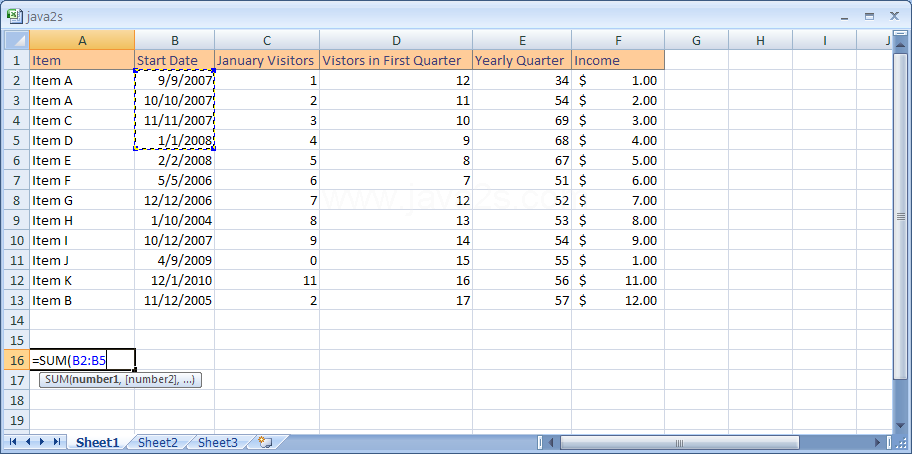
Task: Click the 'Item B' cell
Action: tap(82, 300)
